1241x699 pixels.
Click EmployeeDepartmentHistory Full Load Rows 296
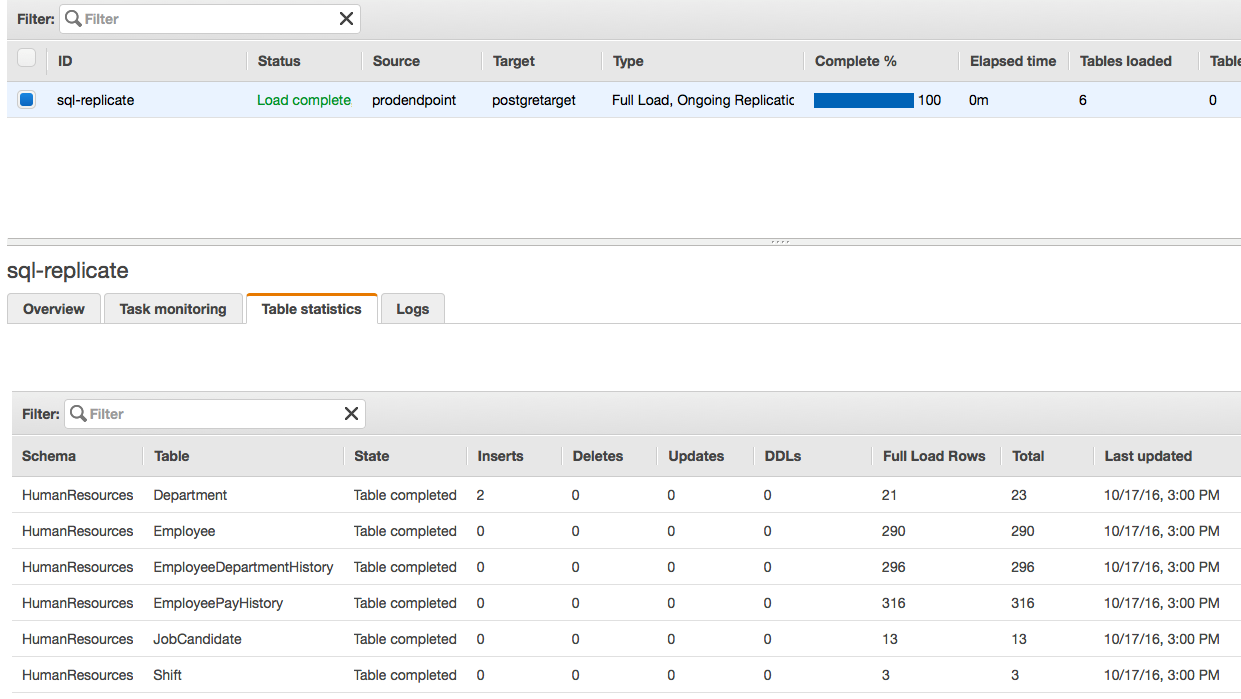[894, 567]
